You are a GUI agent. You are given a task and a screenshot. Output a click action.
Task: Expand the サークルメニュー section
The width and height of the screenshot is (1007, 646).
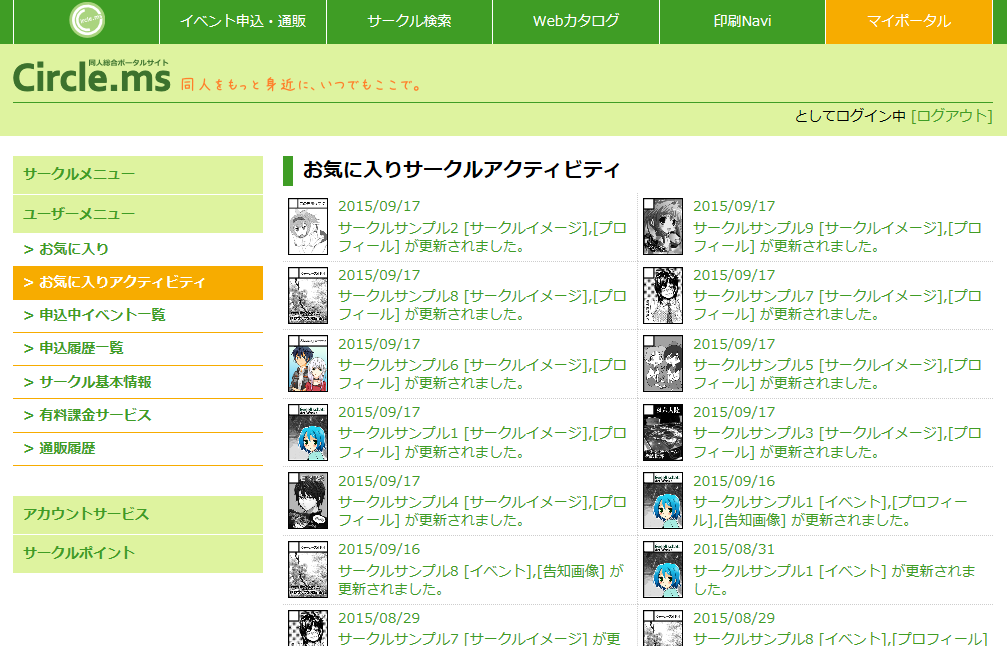[x=138, y=175]
